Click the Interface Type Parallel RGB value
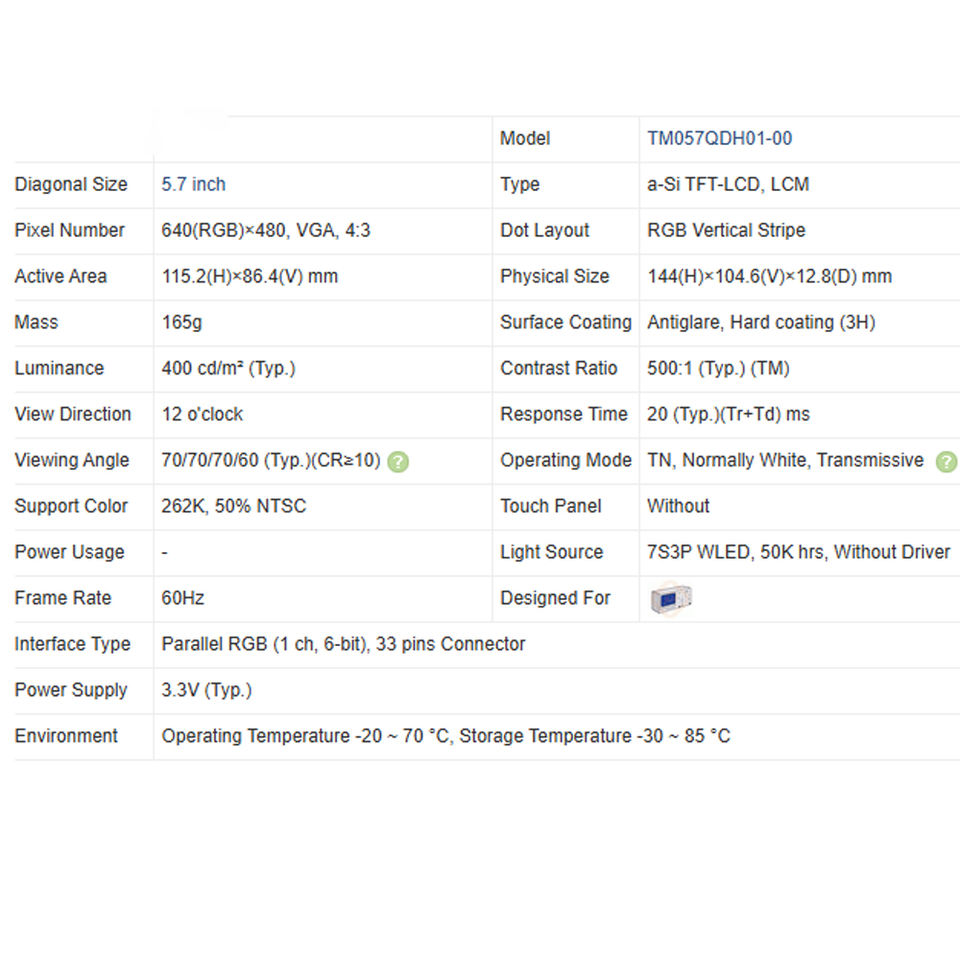 (343, 644)
